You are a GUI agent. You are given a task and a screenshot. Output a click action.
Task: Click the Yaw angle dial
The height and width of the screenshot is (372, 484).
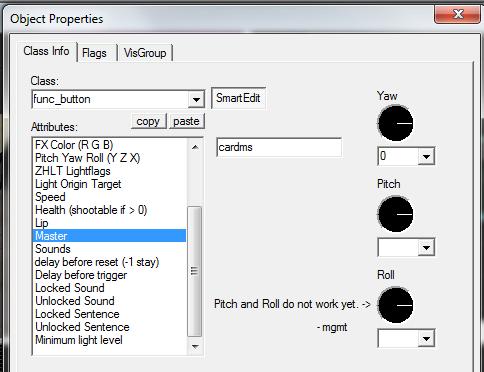pos(395,123)
